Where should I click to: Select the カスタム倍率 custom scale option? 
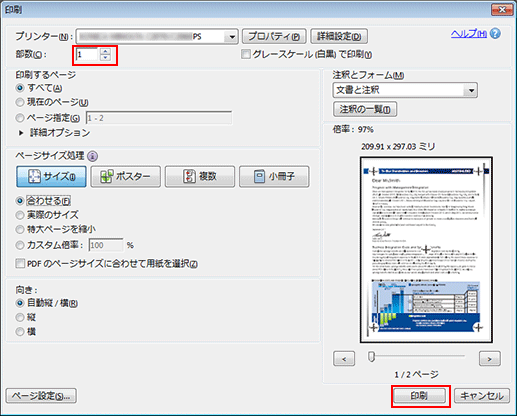pos(20,245)
